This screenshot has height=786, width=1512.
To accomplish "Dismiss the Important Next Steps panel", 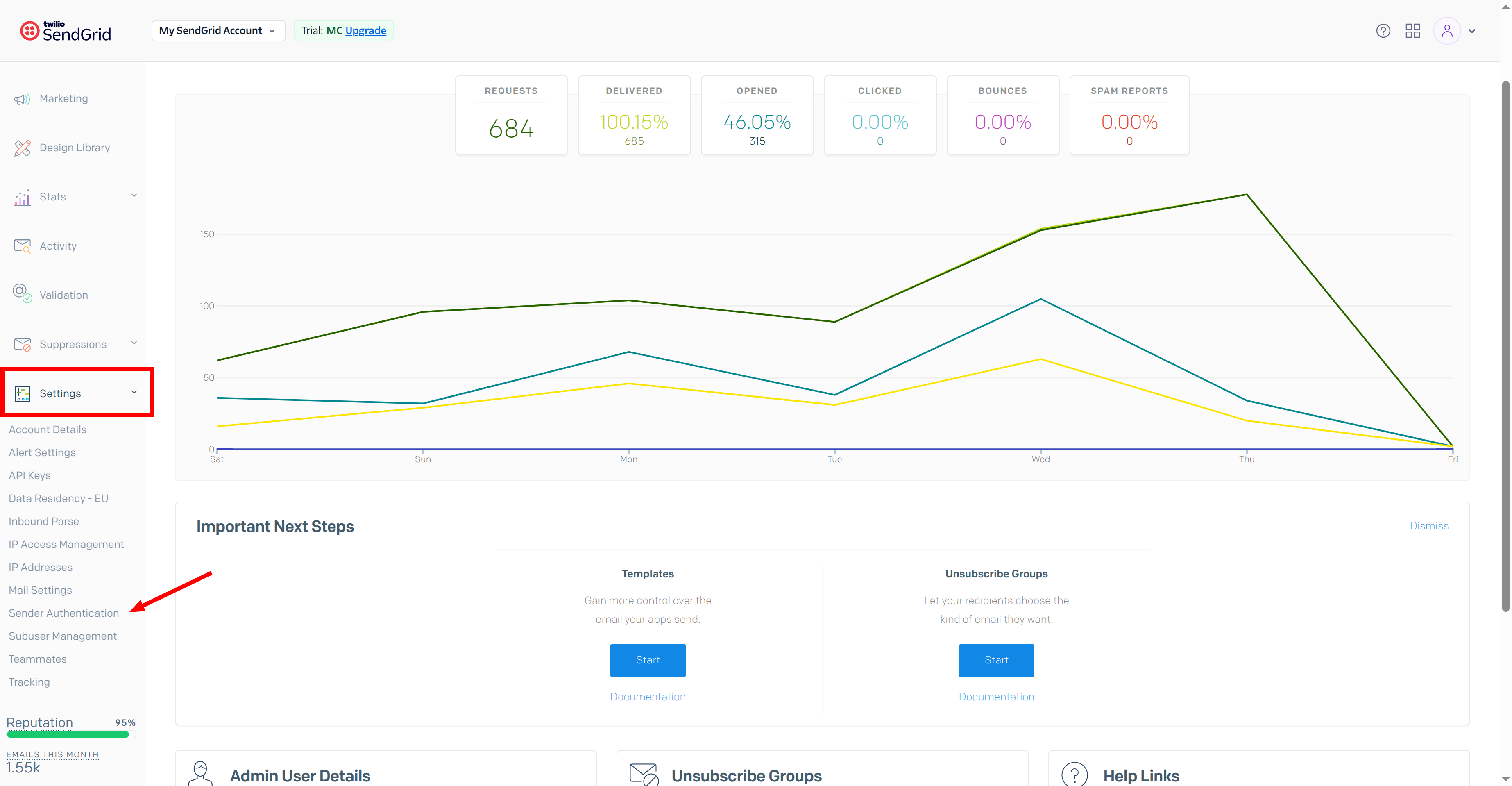I will point(1429,526).
